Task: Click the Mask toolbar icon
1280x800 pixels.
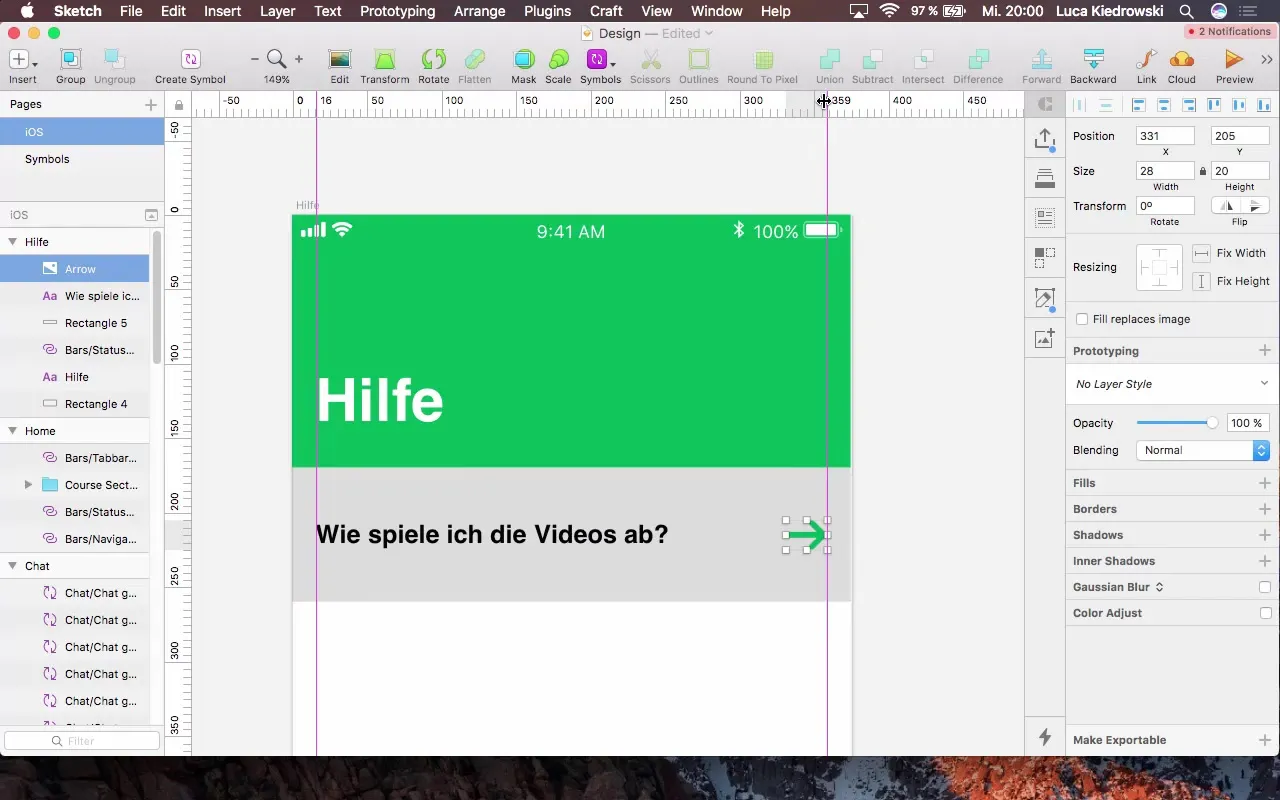Action: 523,60
